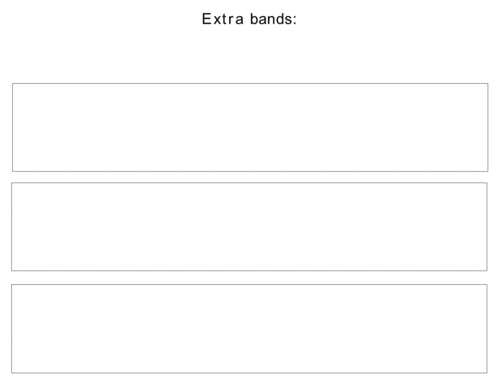
Task: Select the first empty band box
Action: click(250, 127)
